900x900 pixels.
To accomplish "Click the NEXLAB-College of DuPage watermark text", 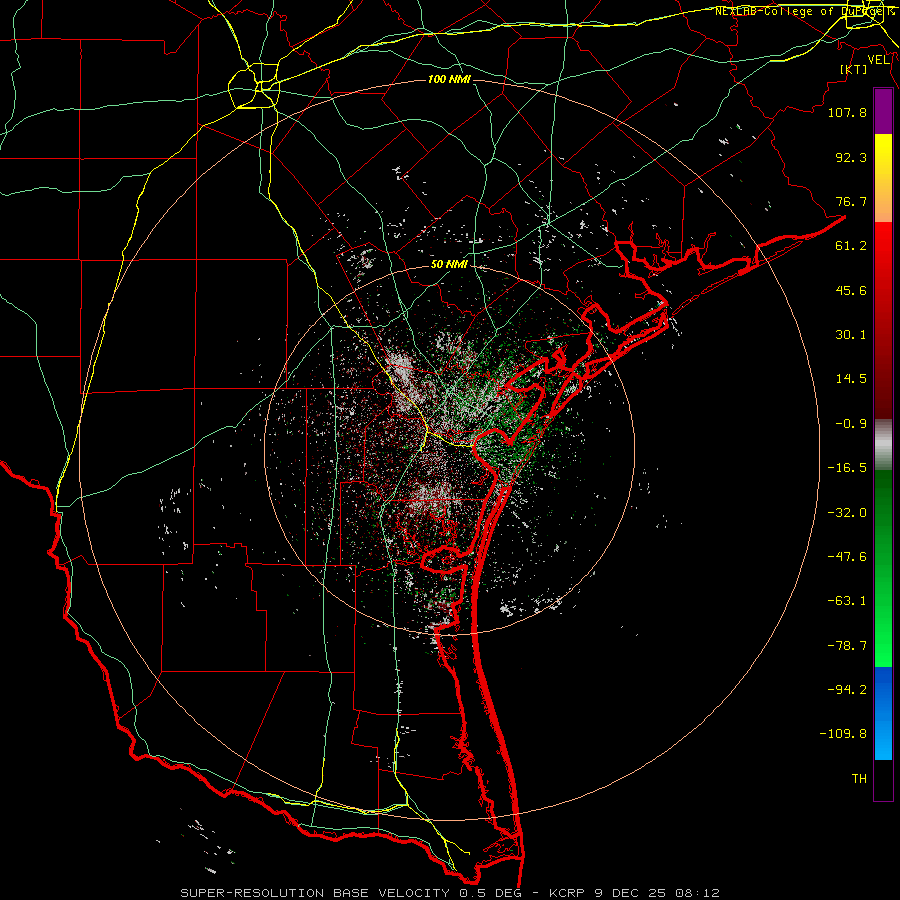I will pos(806,11).
